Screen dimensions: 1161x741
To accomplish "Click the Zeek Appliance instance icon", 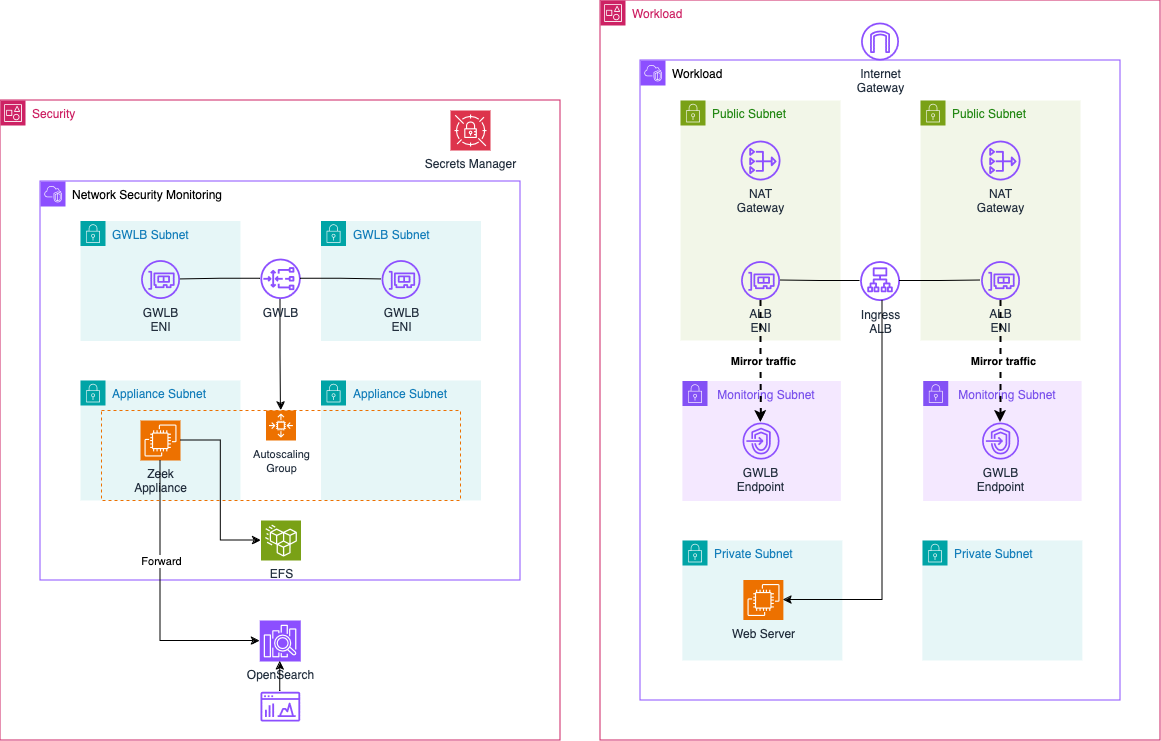I will (x=160, y=441).
